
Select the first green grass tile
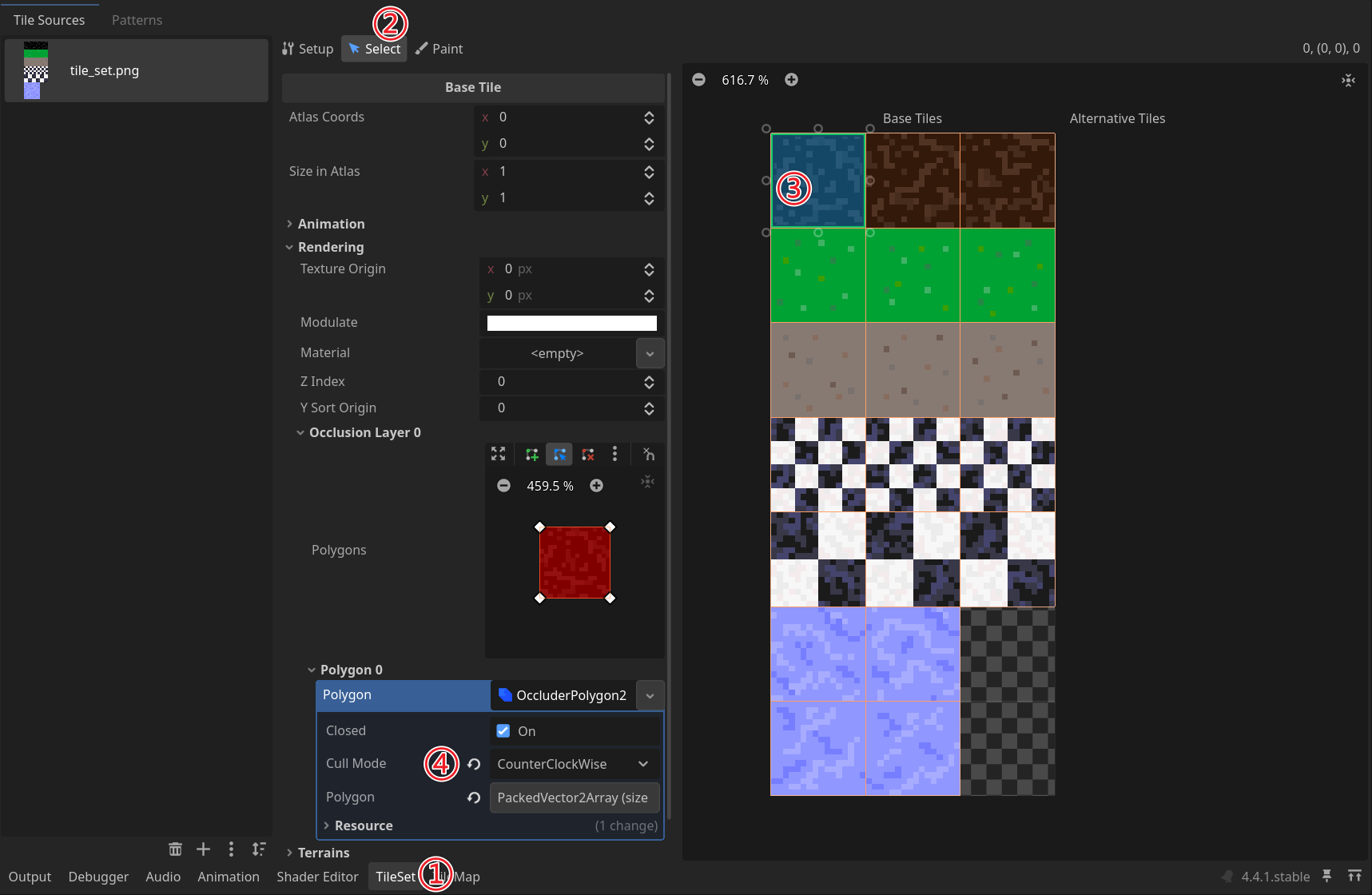tap(818, 276)
